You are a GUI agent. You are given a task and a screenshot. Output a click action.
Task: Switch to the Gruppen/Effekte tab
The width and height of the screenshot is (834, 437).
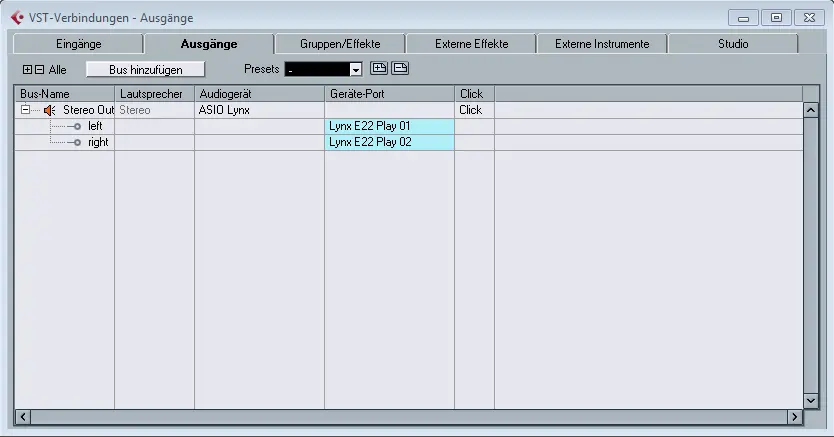(340, 44)
